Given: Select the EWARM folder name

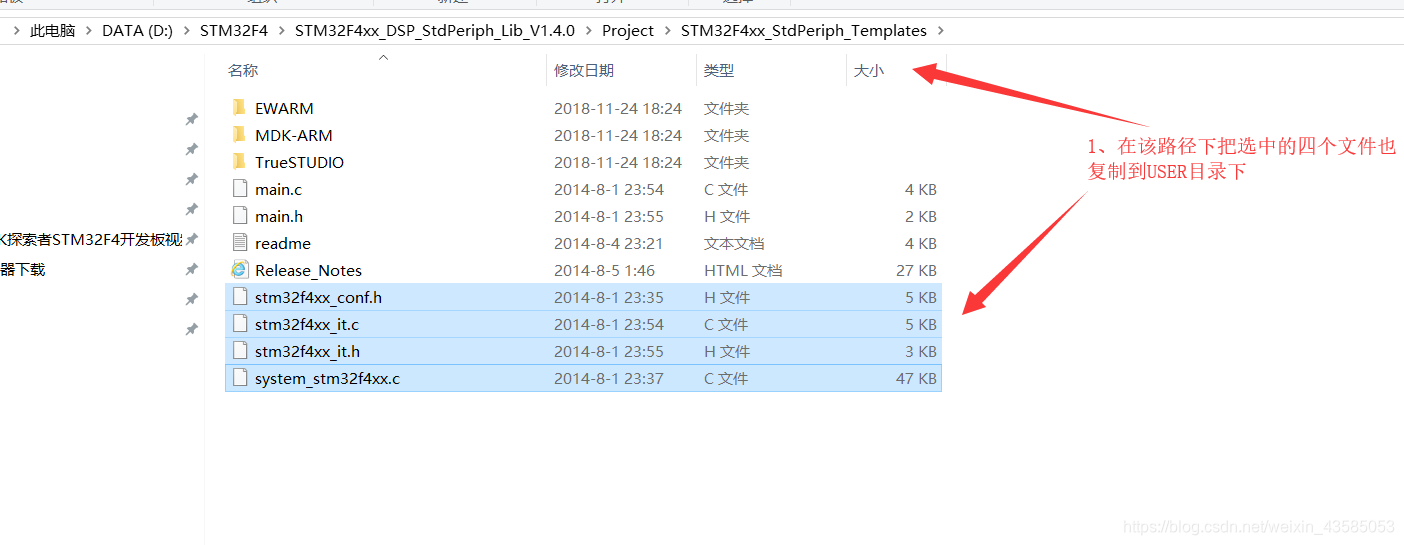Looking at the screenshot, I should tap(284, 108).
